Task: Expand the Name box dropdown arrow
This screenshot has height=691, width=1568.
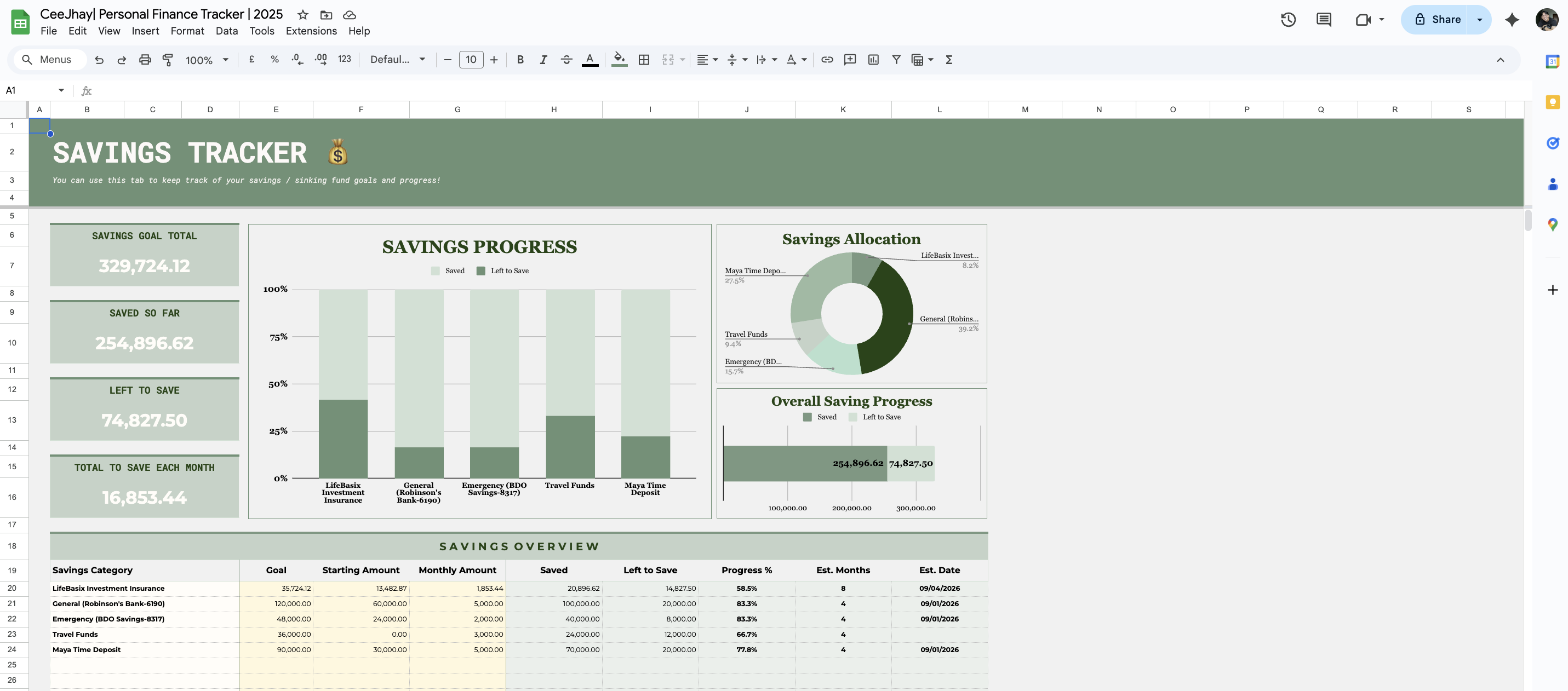Action: point(61,91)
